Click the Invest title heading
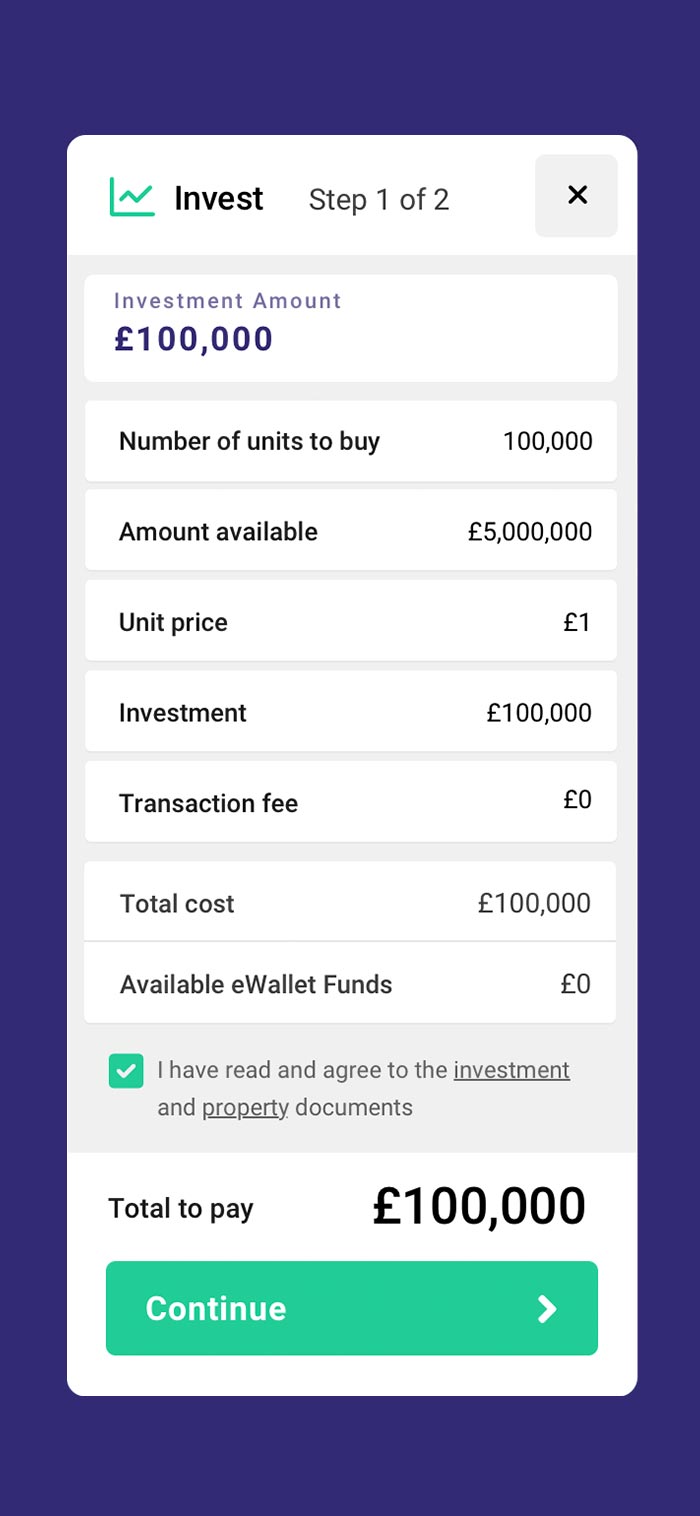Image resolution: width=700 pixels, height=1516 pixels. point(218,198)
